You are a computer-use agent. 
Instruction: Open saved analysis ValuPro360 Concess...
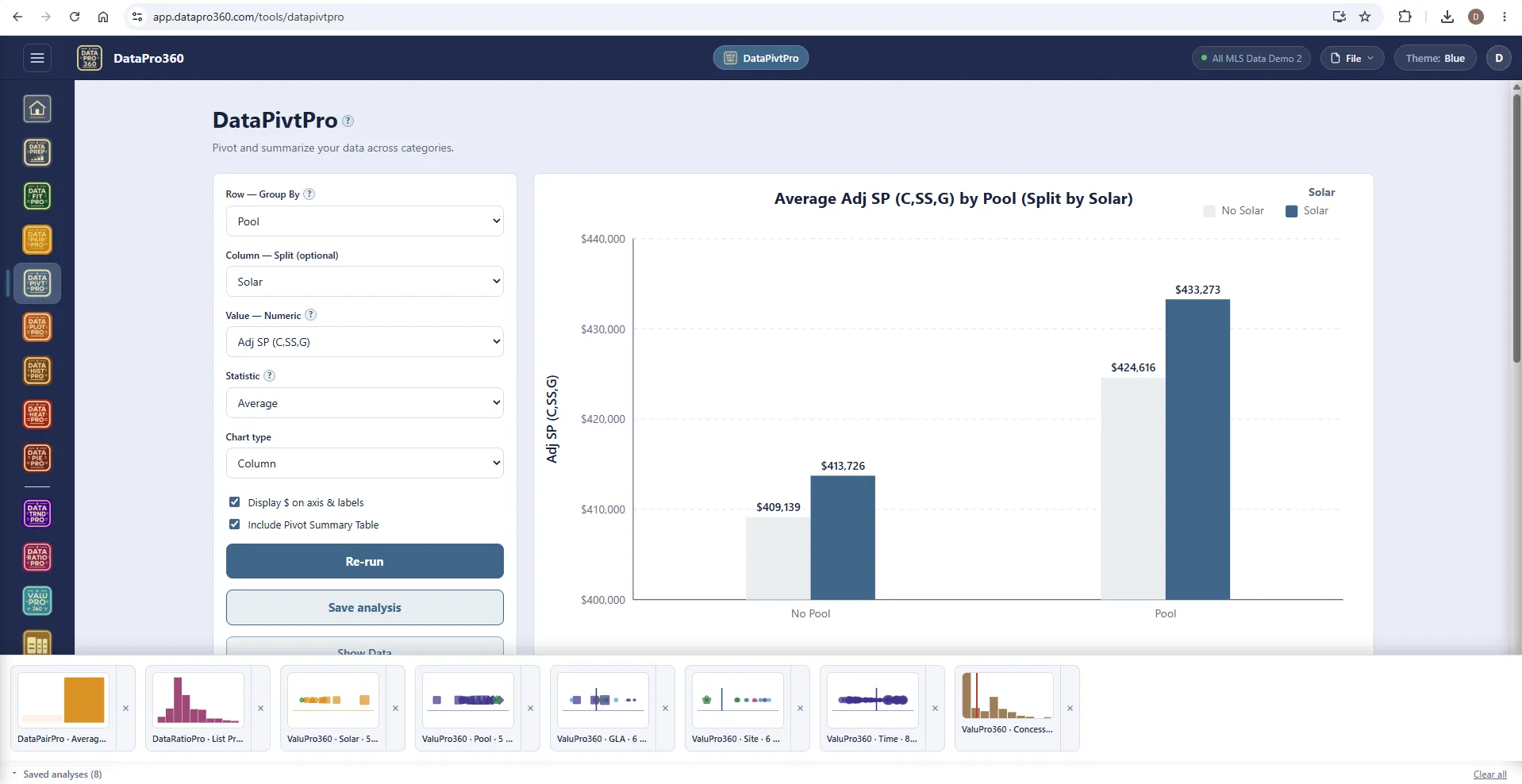[1008, 708]
